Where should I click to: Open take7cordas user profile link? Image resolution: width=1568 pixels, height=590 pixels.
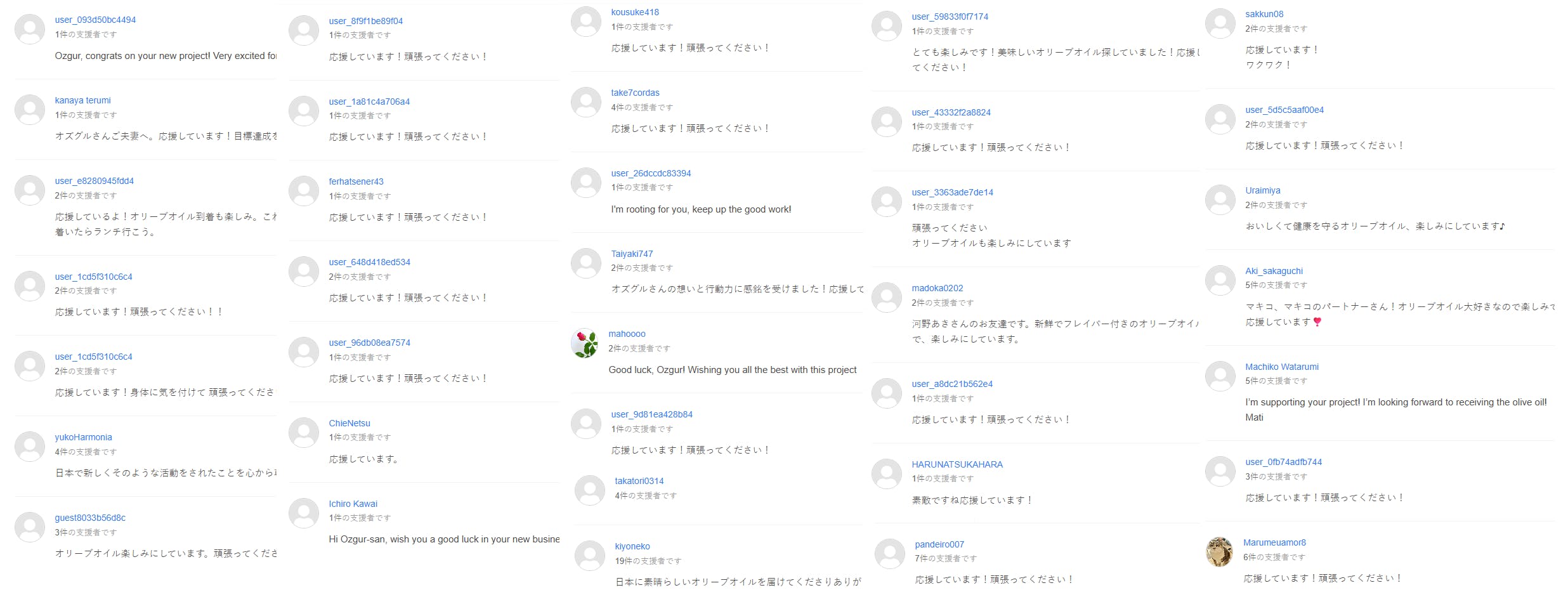[635, 93]
